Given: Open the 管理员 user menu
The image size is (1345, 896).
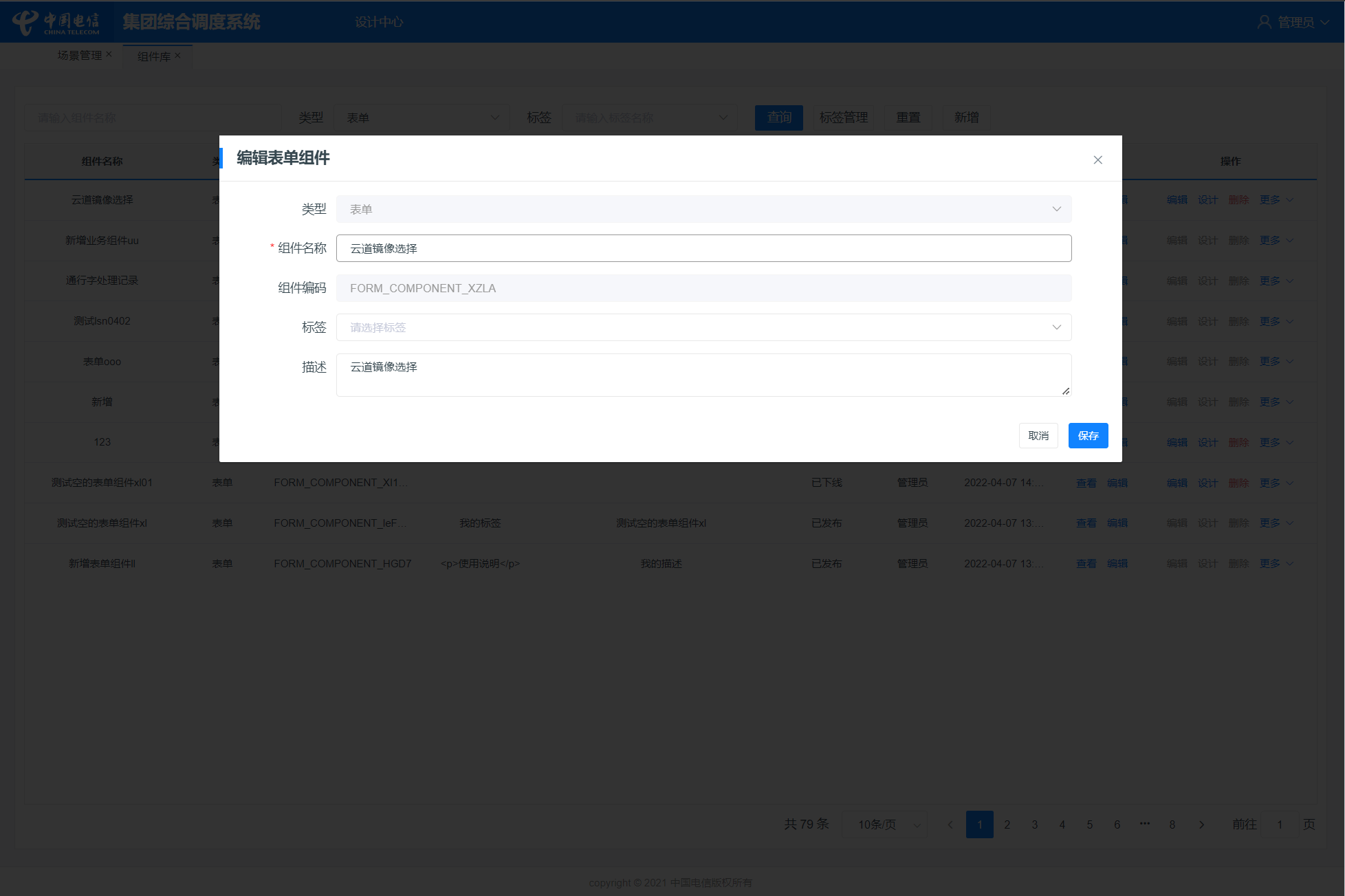Looking at the screenshot, I should point(1293,22).
